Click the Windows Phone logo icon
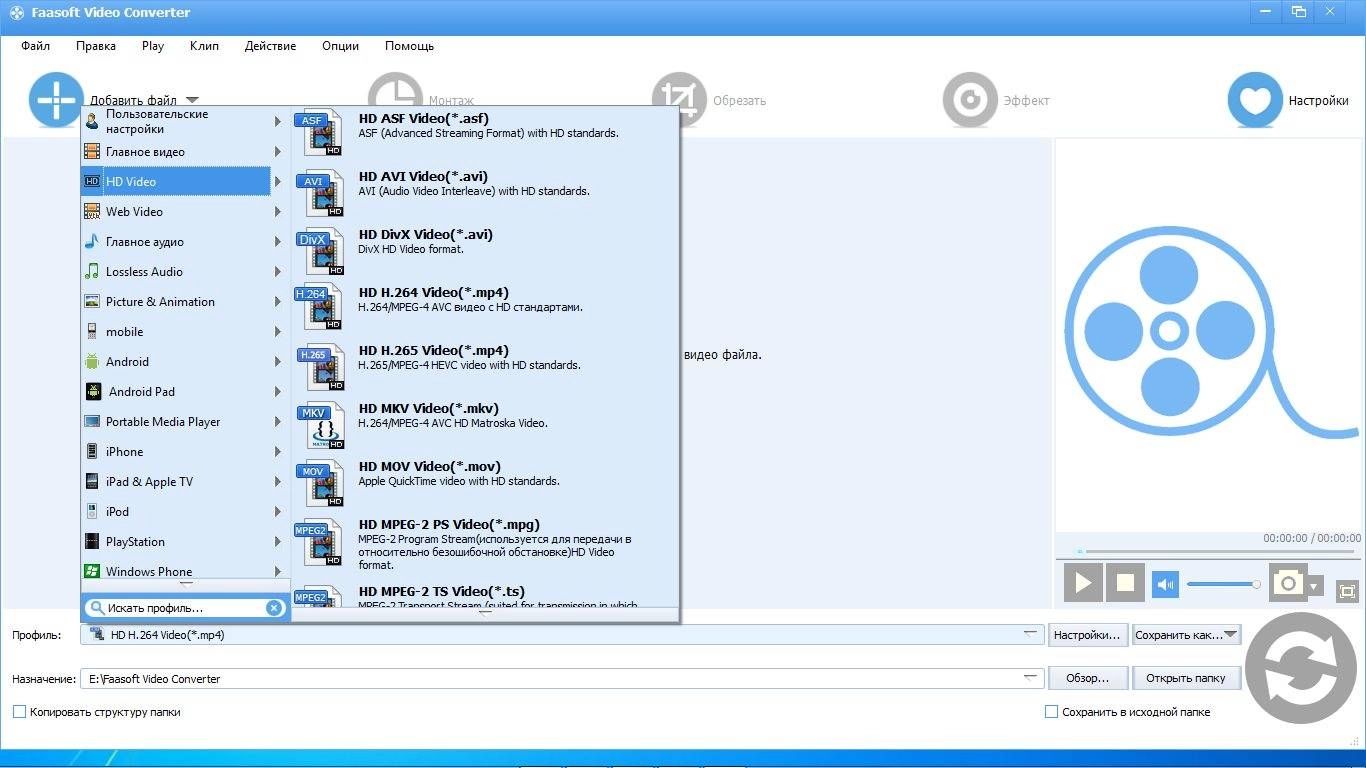Image resolution: width=1366 pixels, height=768 pixels. [x=92, y=571]
